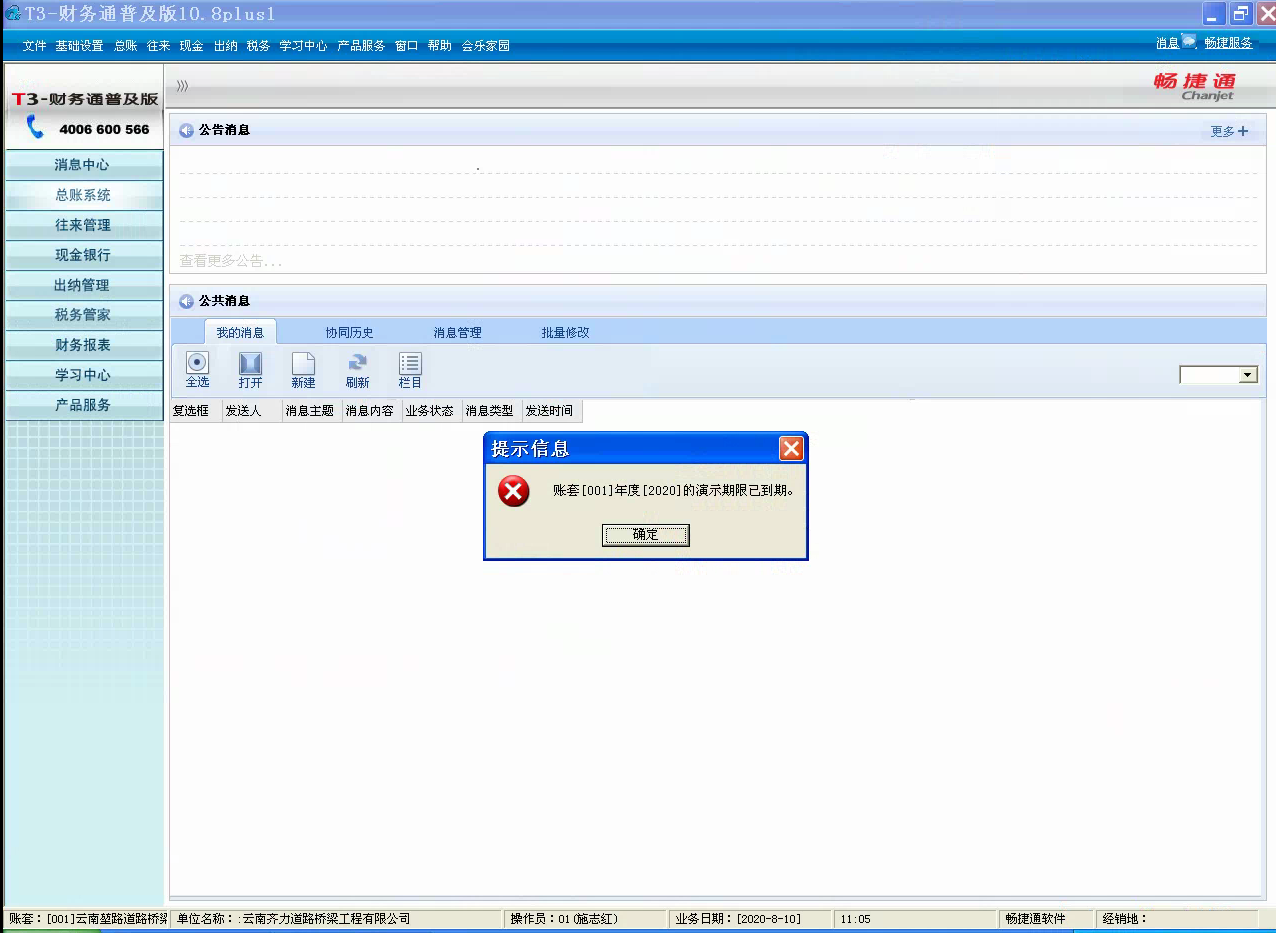Click the dialog message about 演示期限已到期
Viewport: 1276px width, 933px height.
674,491
